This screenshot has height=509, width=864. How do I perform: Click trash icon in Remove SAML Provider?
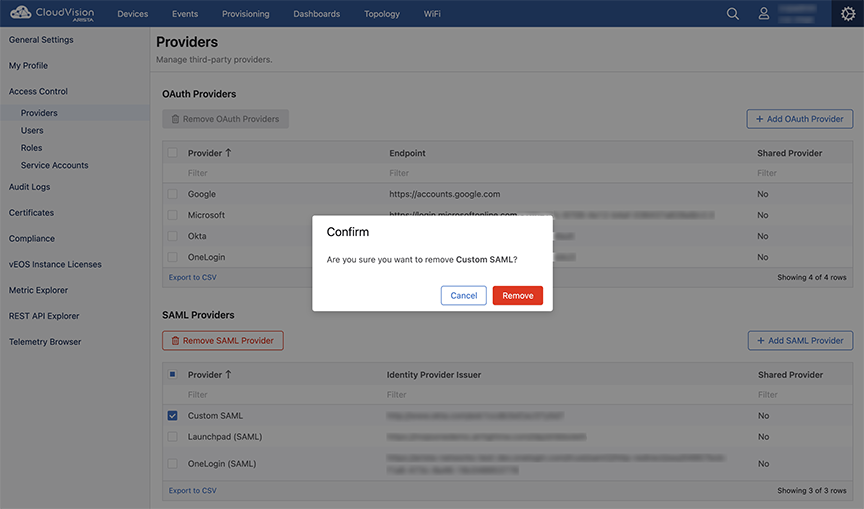175,341
